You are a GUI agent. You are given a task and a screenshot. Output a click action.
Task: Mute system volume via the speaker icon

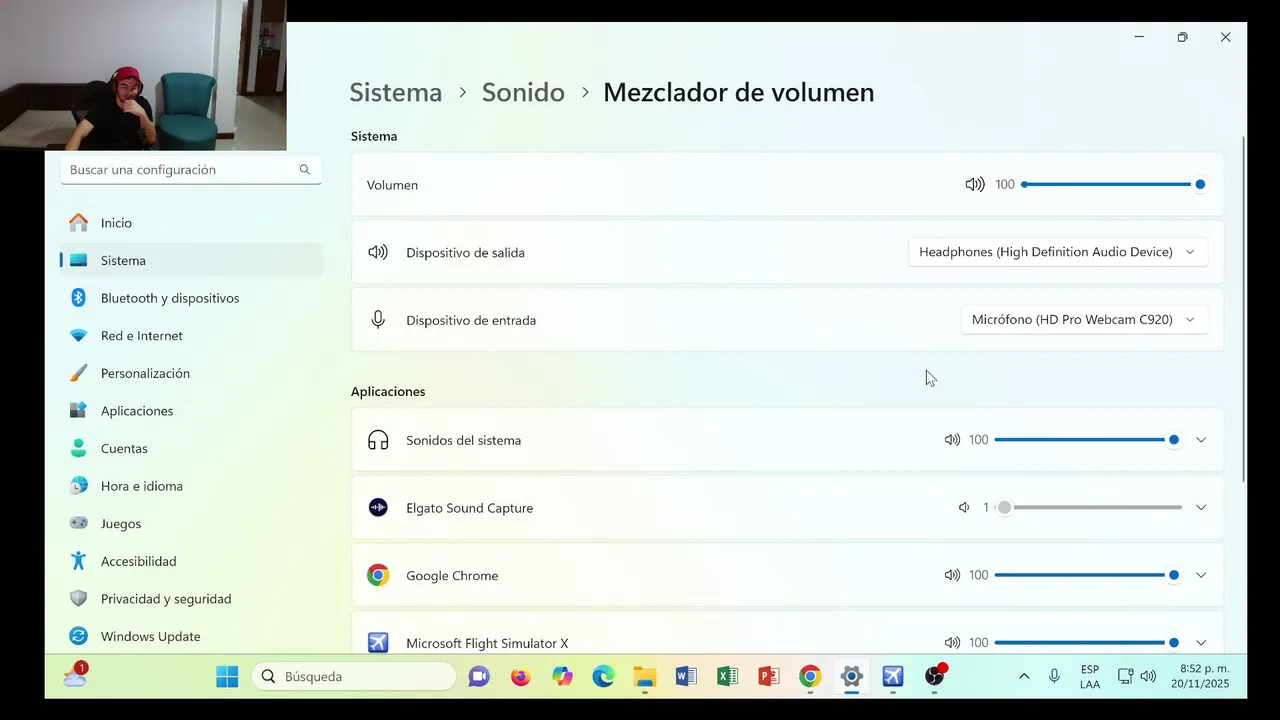[975, 184]
